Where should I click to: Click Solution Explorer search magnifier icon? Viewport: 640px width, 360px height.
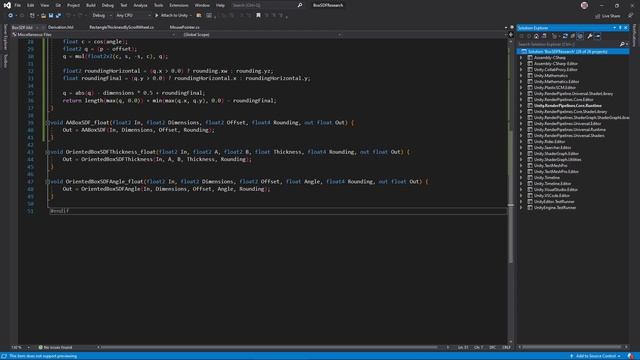coord(622,44)
